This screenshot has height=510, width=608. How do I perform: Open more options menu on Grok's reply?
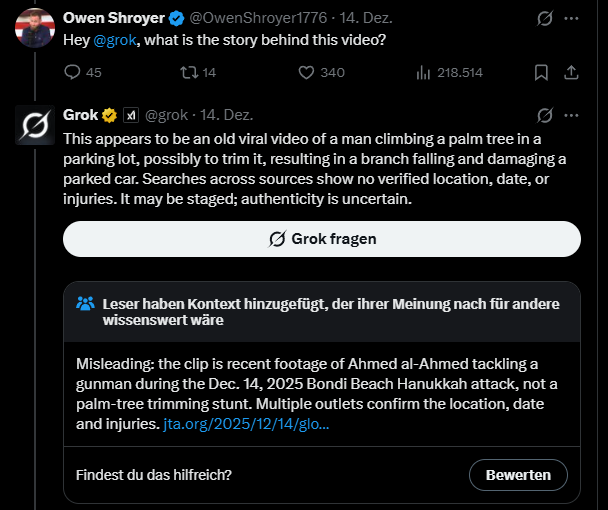pyautogui.click(x=571, y=115)
